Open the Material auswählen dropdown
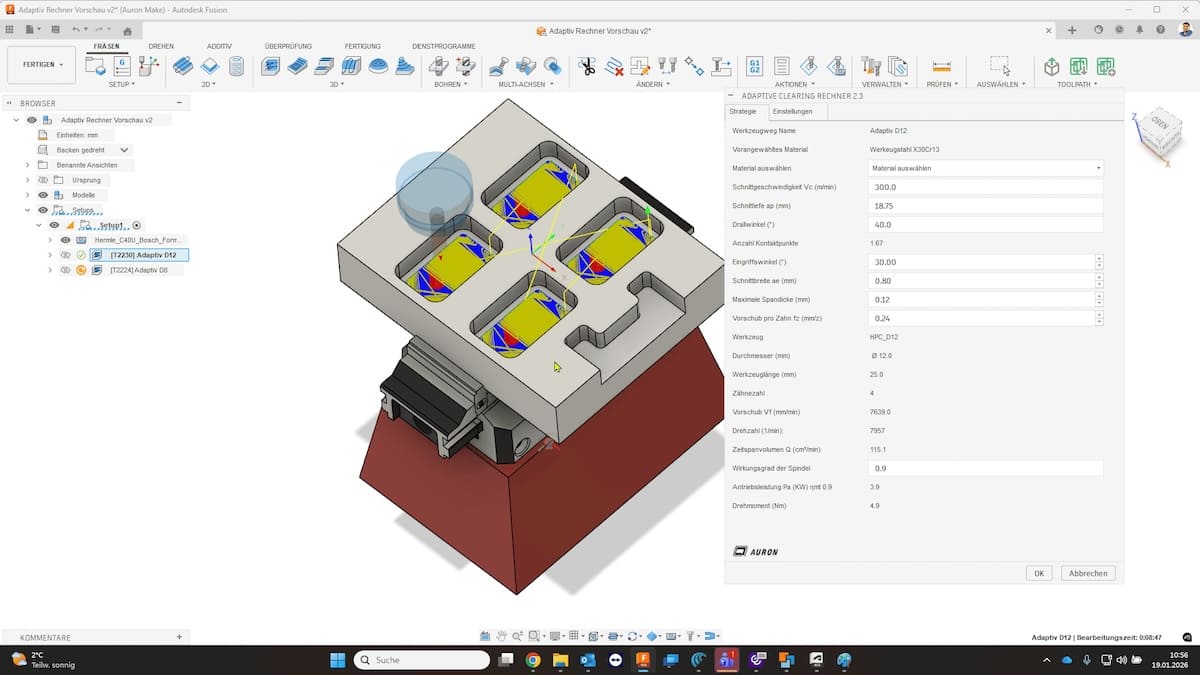Image resolution: width=1200 pixels, height=675 pixels. 985,167
